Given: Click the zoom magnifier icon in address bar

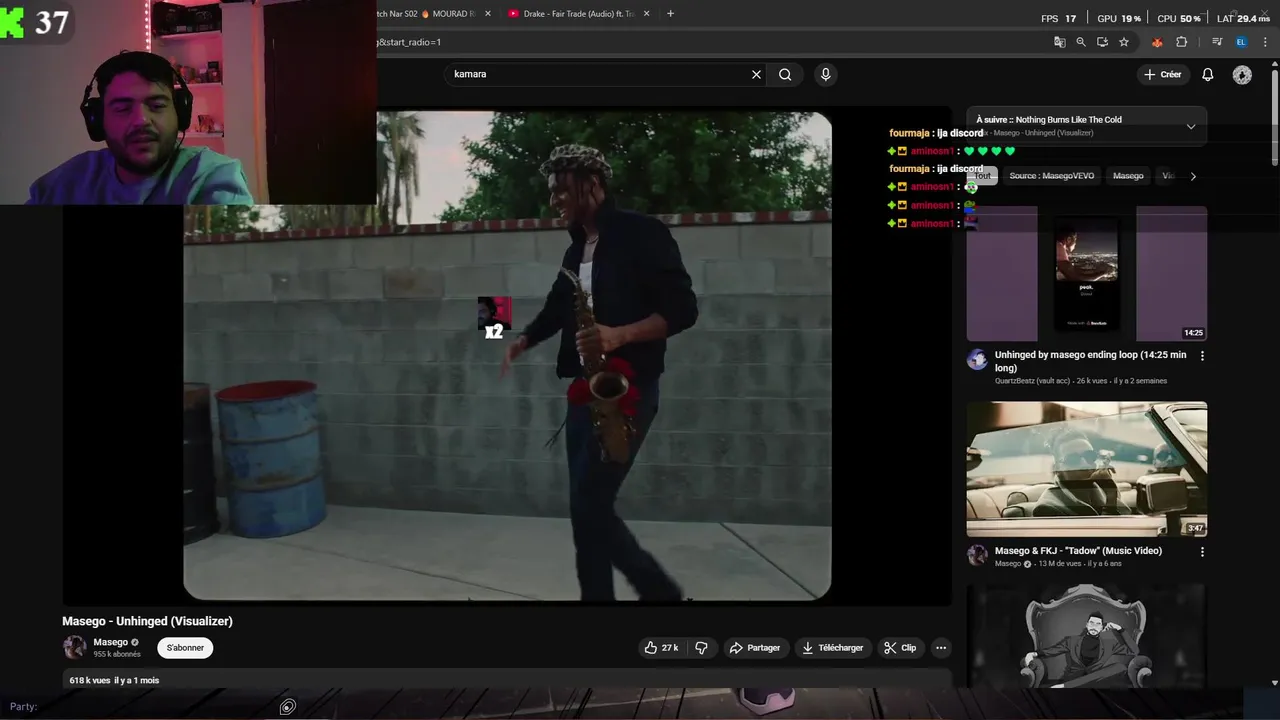Looking at the screenshot, I should (x=1081, y=42).
